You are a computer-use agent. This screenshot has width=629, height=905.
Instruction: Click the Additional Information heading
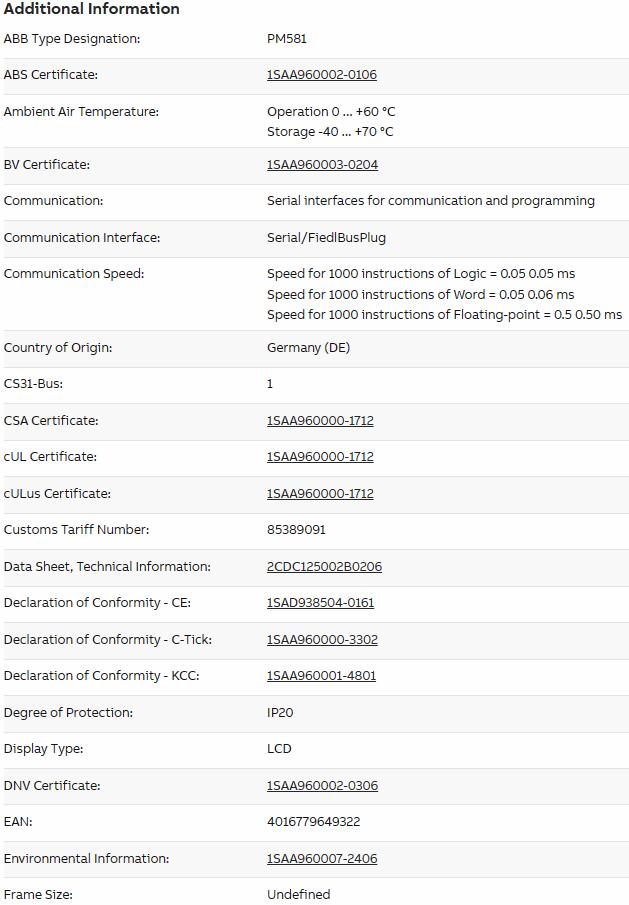[x=92, y=9]
